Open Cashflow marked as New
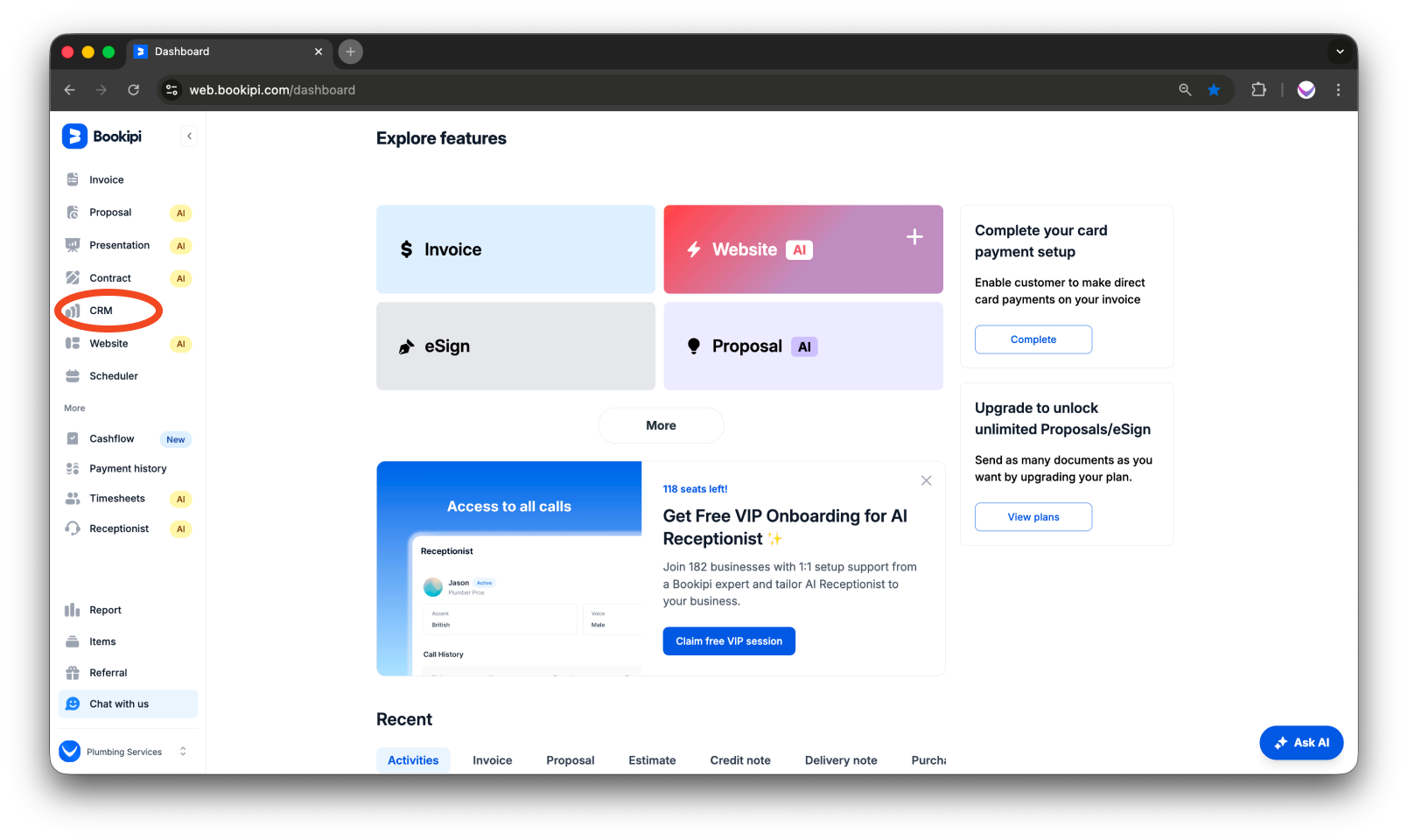This screenshot has width=1408, height=840. [x=112, y=438]
